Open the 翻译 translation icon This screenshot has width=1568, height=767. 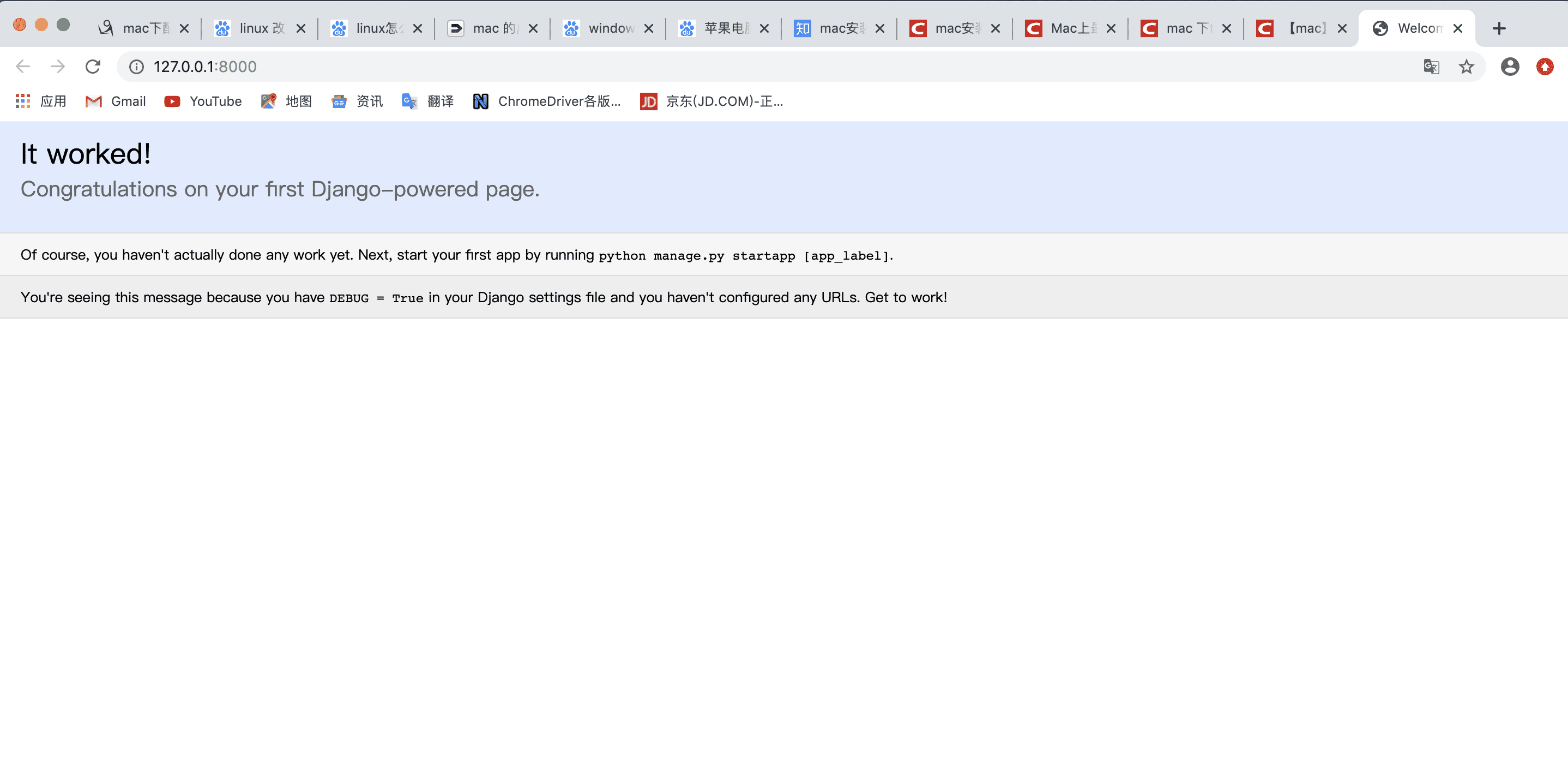click(x=408, y=100)
